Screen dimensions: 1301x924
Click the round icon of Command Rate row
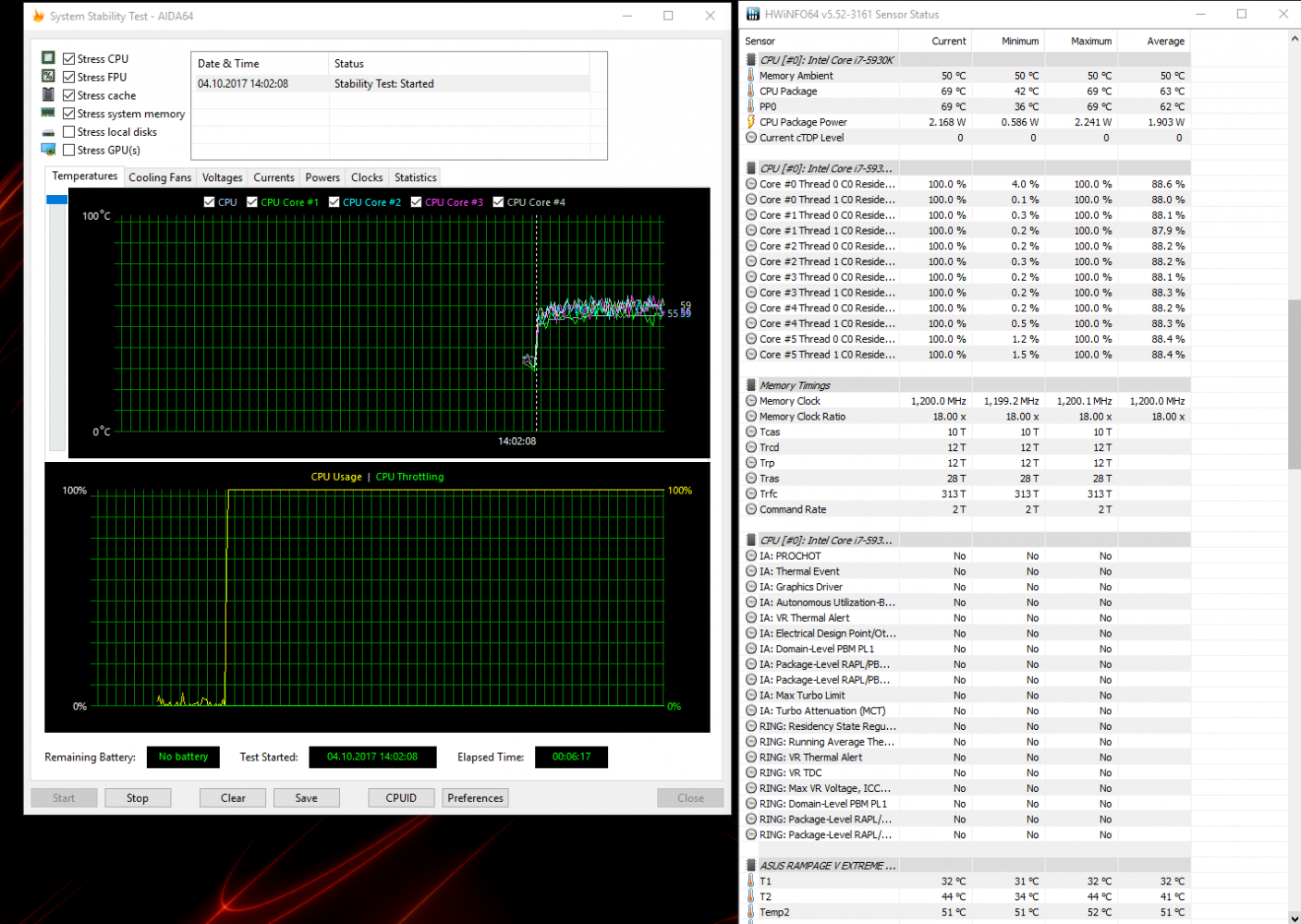click(750, 509)
